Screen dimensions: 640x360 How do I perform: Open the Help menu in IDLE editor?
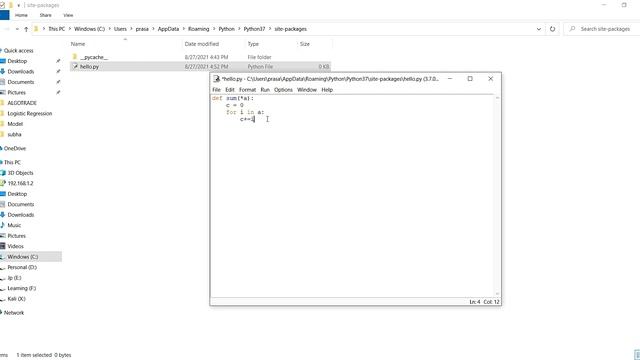pyautogui.click(x=327, y=90)
